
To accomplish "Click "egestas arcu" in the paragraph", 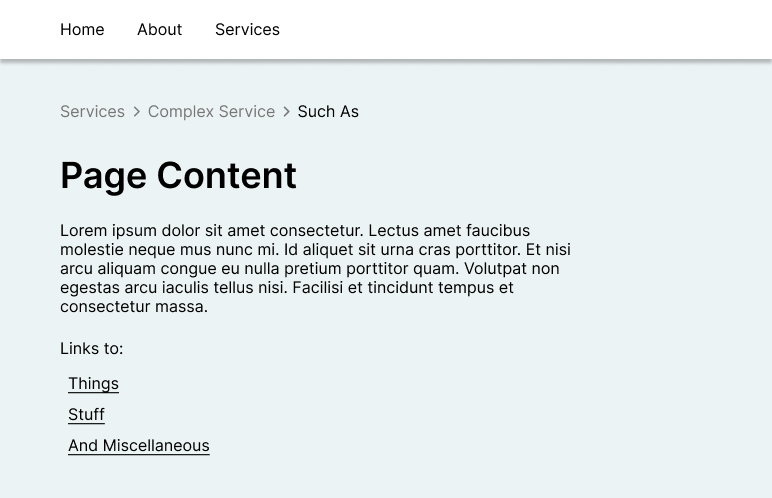I will 109,288.
